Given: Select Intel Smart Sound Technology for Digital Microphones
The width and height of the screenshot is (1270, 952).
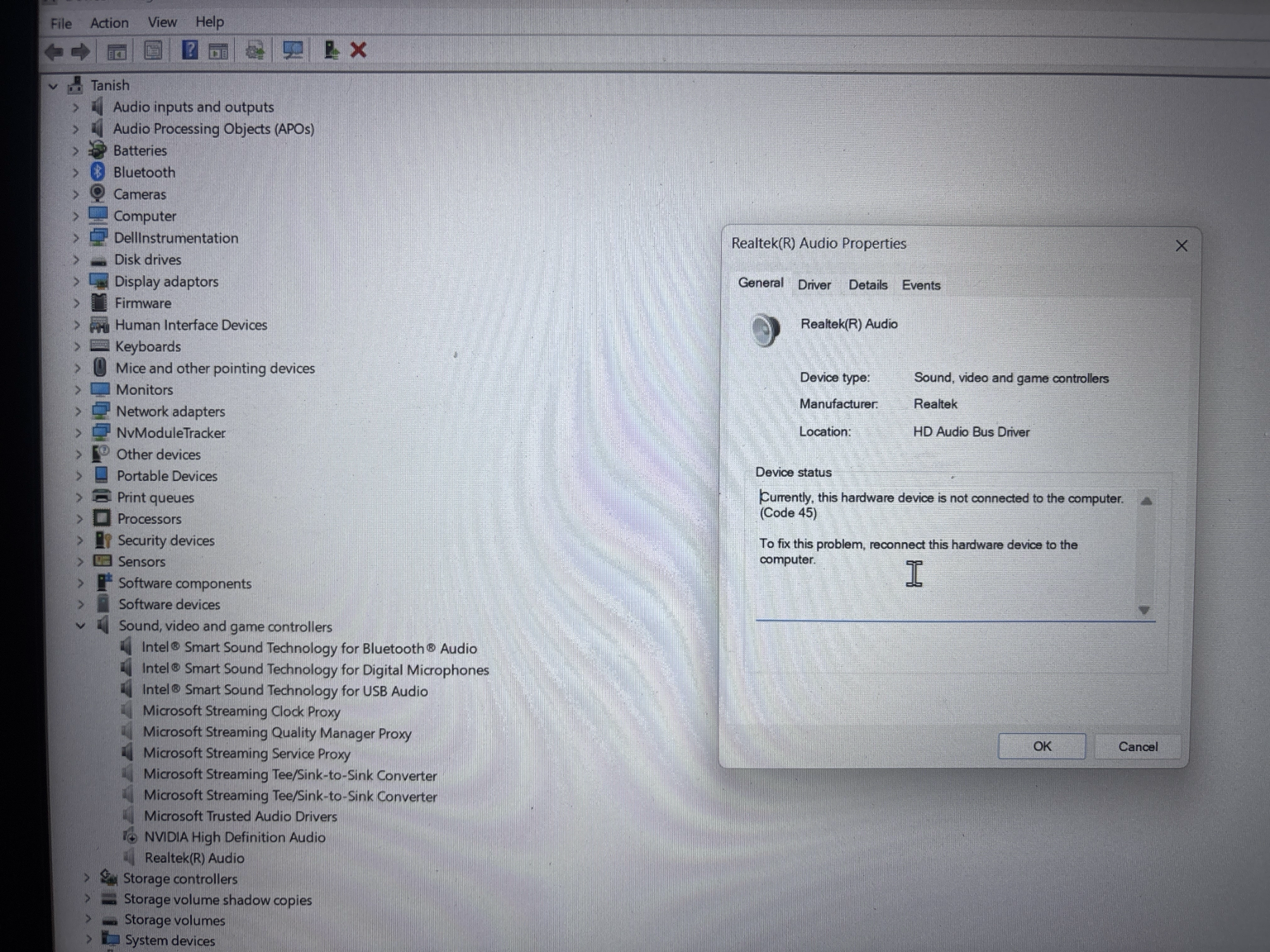Looking at the screenshot, I should coord(315,669).
